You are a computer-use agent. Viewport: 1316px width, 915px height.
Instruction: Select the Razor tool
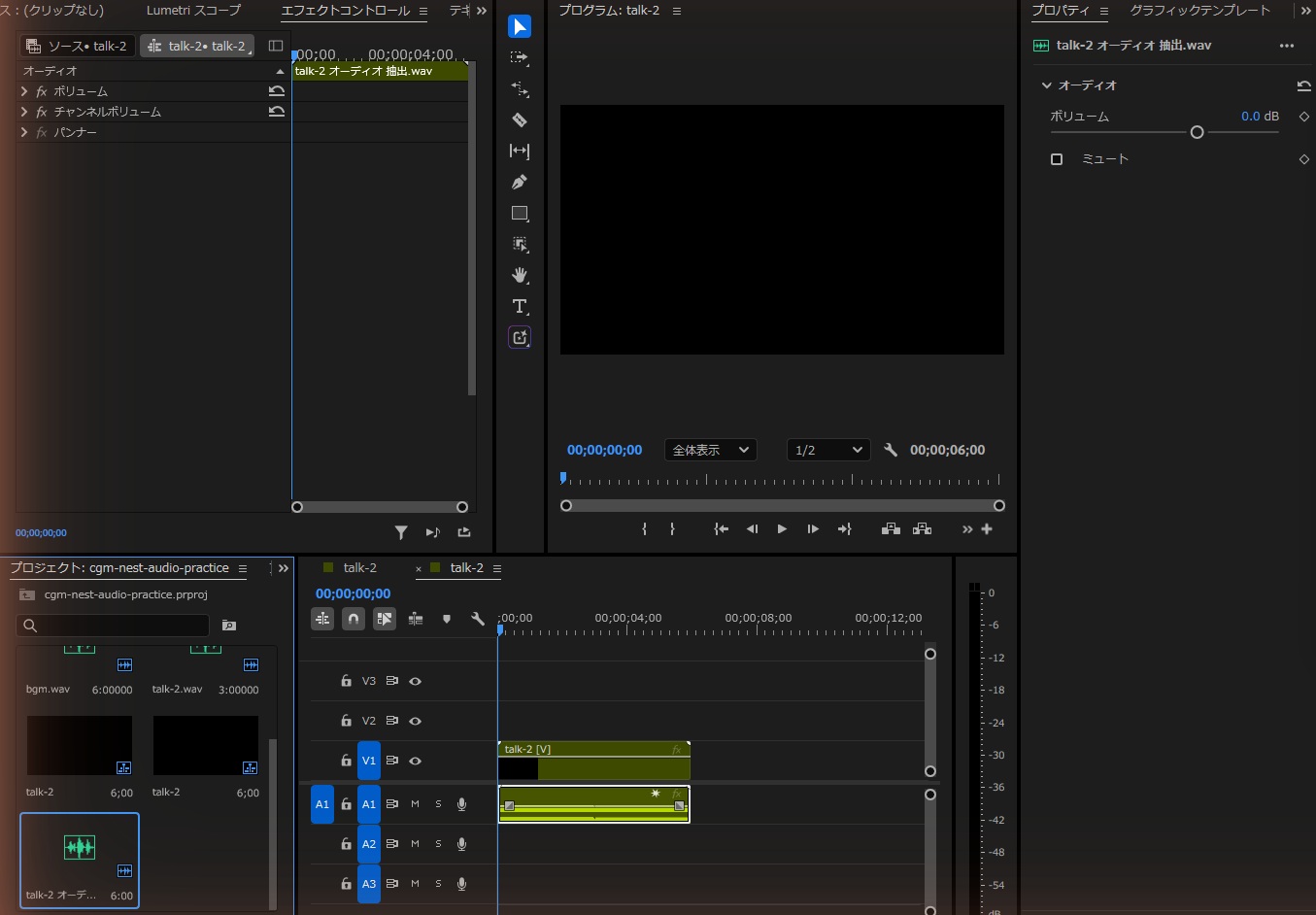click(x=520, y=120)
